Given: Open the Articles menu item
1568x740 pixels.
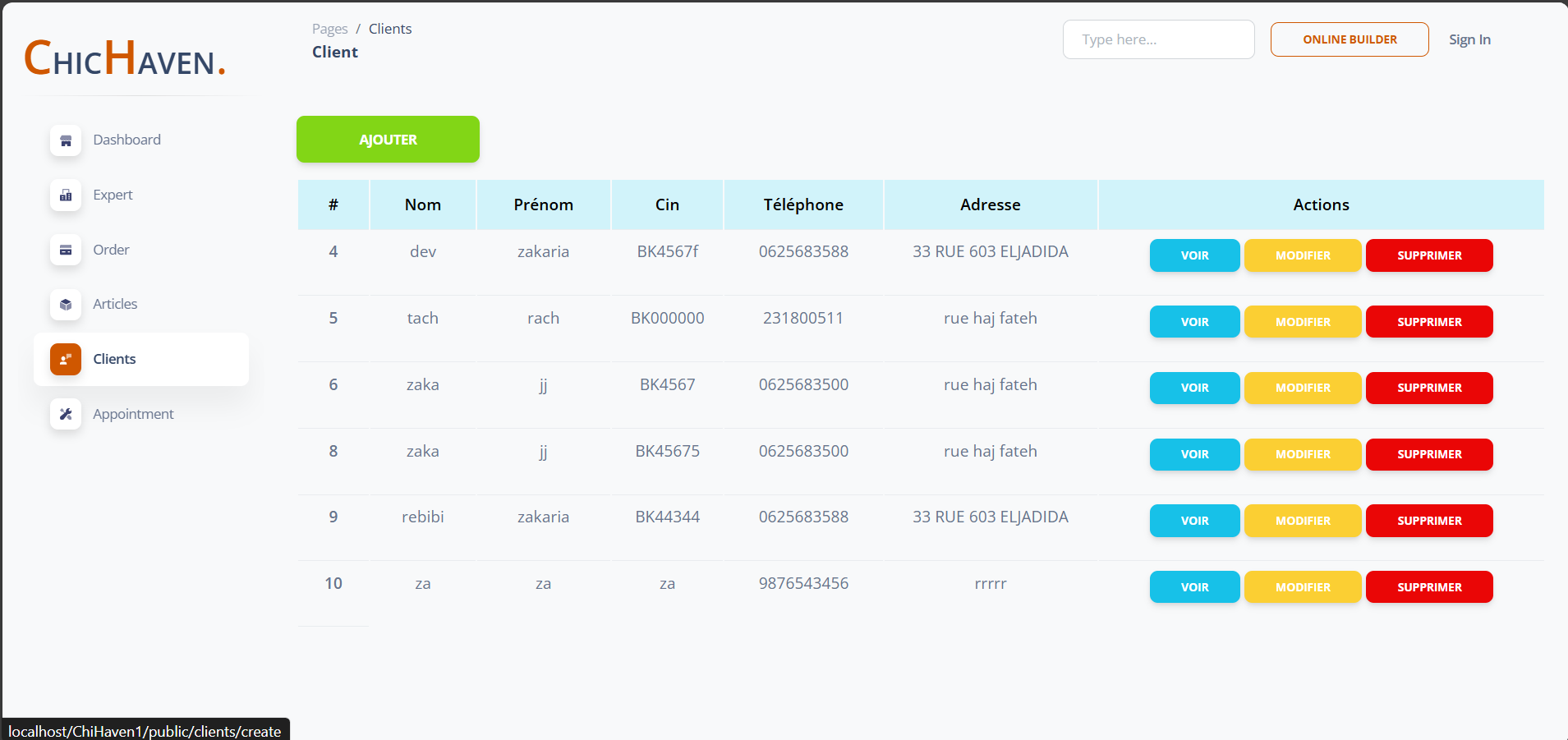Looking at the screenshot, I should 141,305.
